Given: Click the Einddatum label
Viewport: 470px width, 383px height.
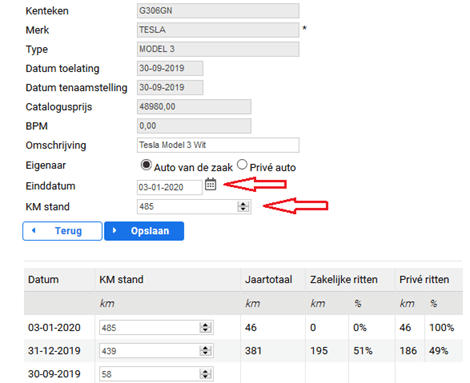Looking at the screenshot, I should pos(50,186).
